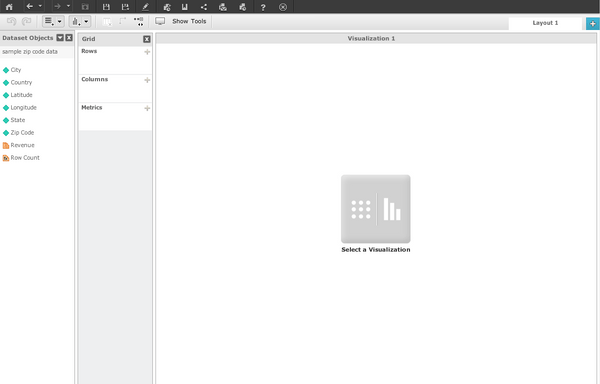600x384 pixels.
Task: Click the Back arrow in the top bar
Action: pos(29,6)
